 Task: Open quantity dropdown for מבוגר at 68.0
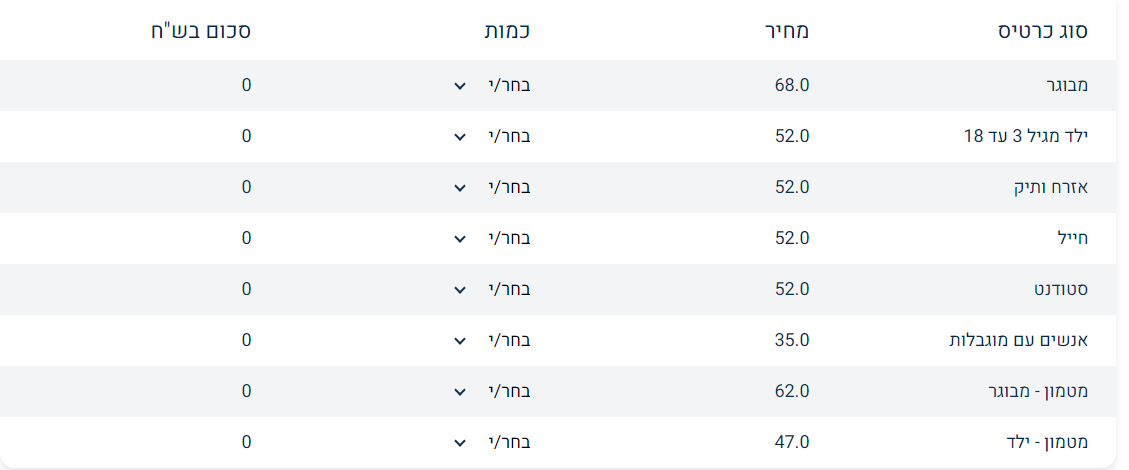[x=491, y=85]
